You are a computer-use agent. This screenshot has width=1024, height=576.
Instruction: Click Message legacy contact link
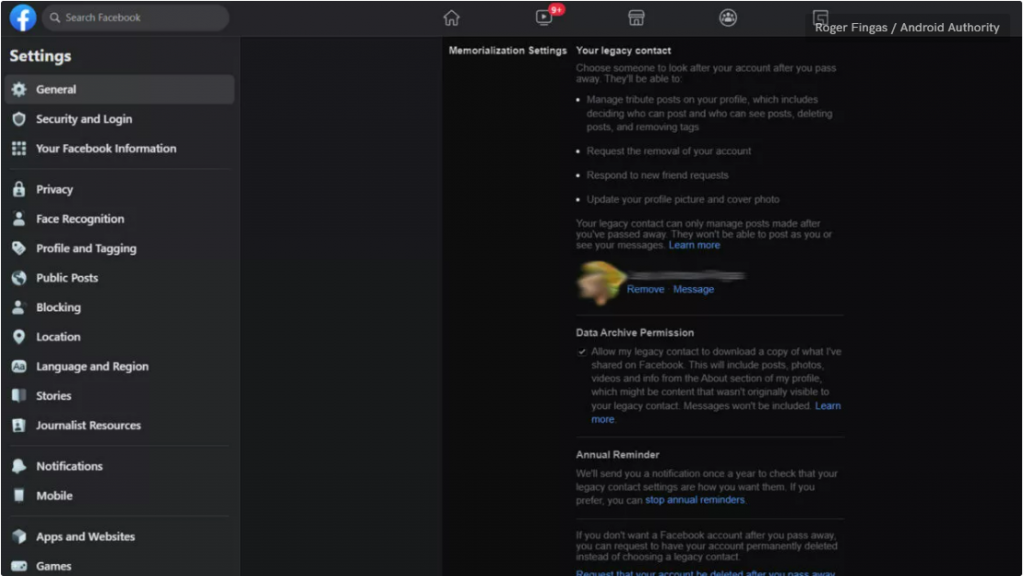[x=693, y=289]
